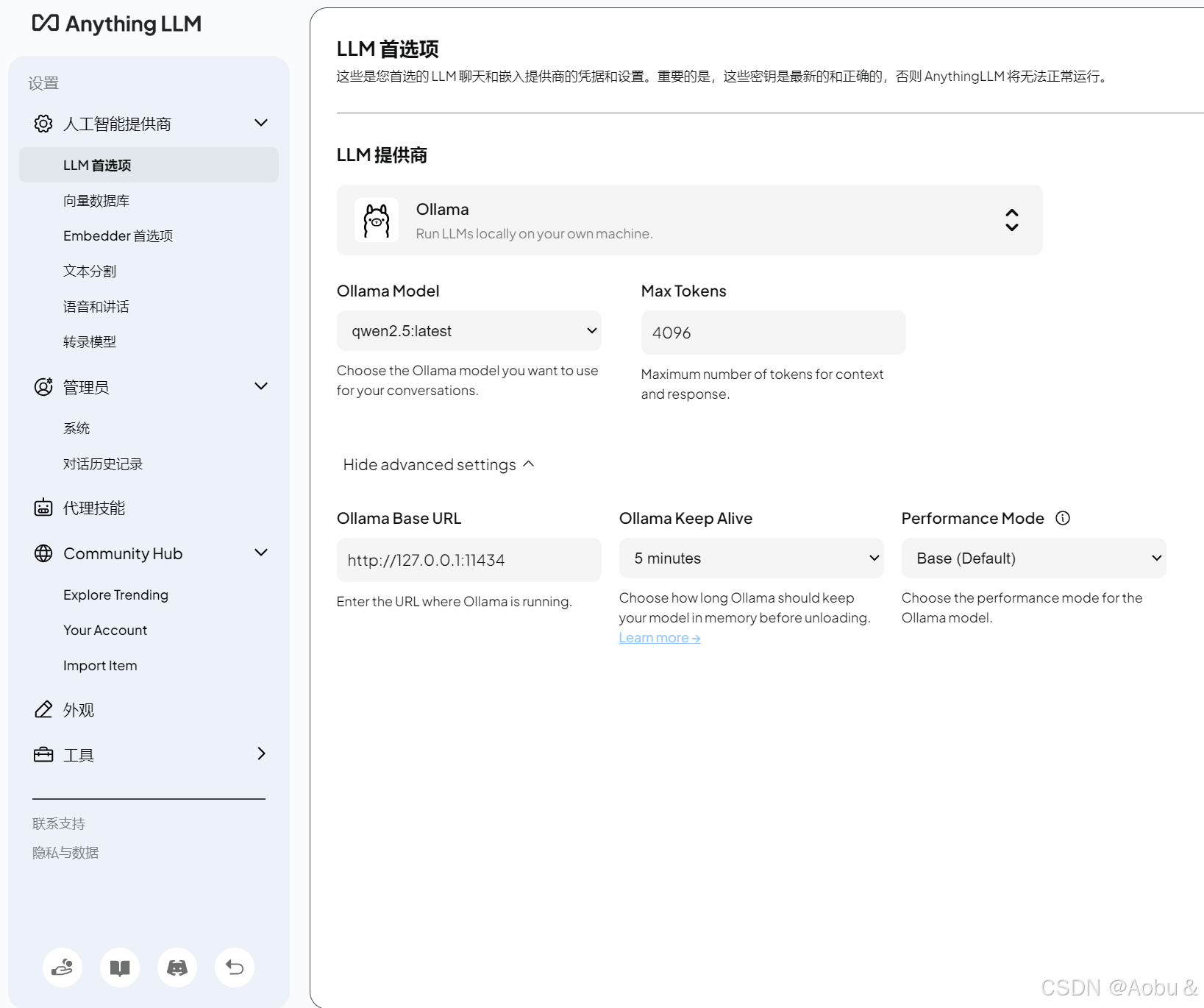The image size is (1204, 1008).
Task: Click the admin user icon beside 管理员
Action: tap(43, 386)
